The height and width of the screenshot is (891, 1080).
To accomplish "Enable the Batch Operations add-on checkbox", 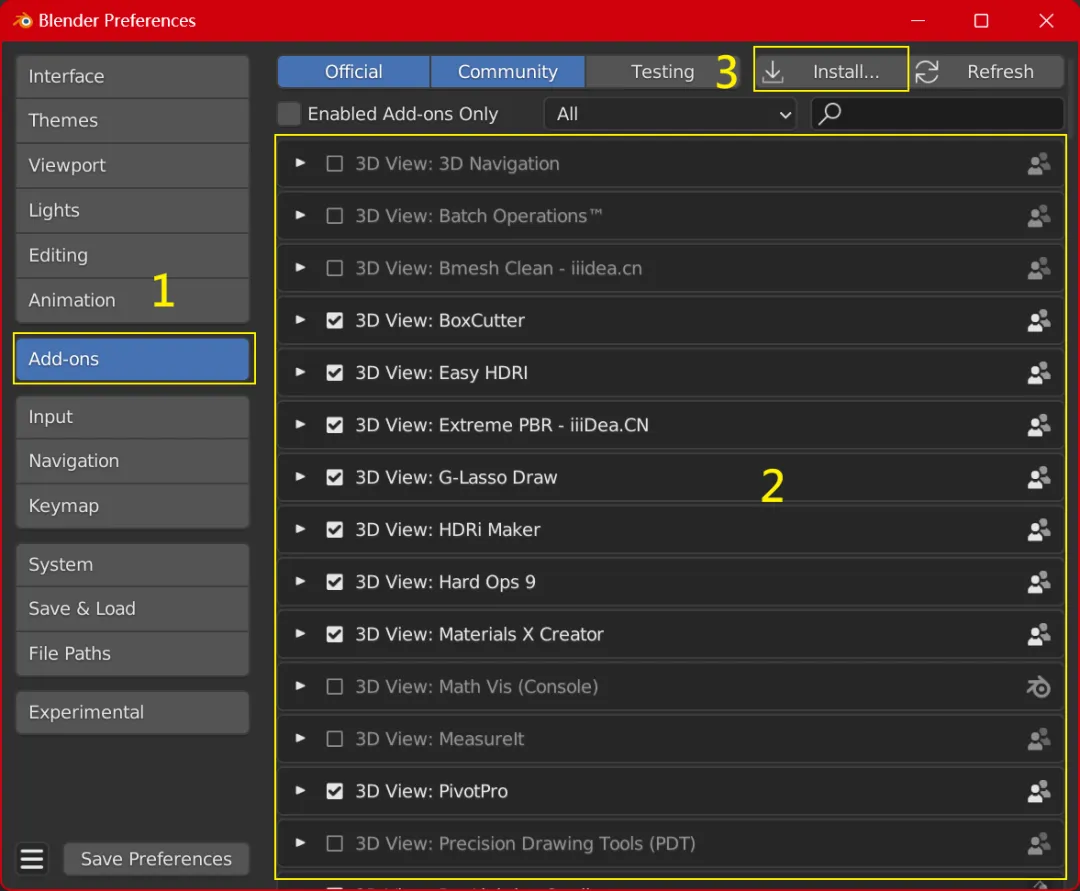I will point(335,216).
